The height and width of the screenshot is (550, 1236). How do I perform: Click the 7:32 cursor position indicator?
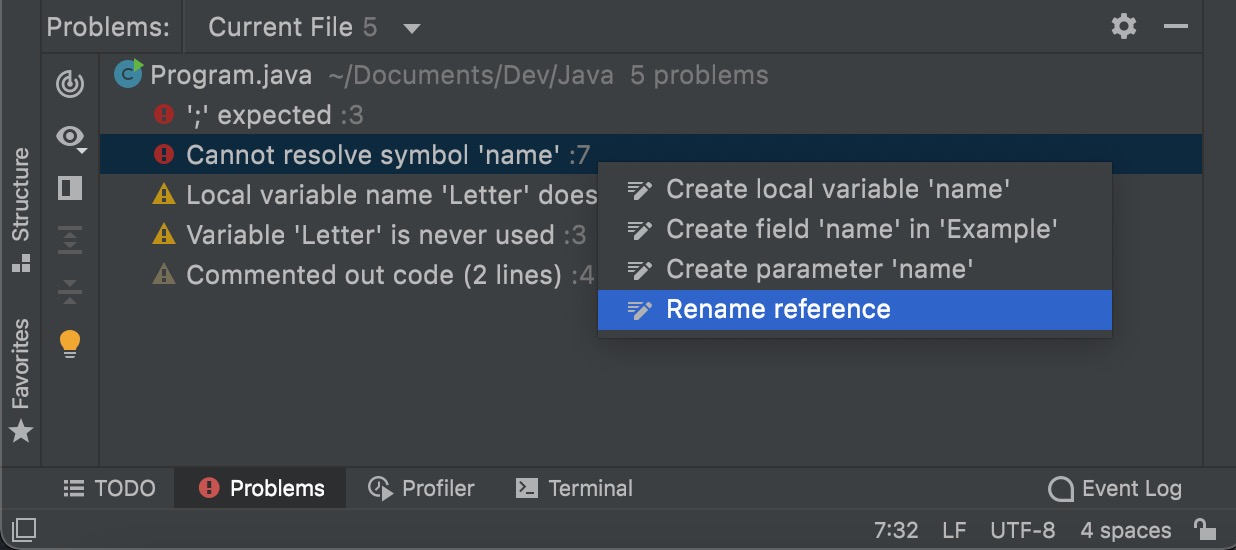click(895, 530)
